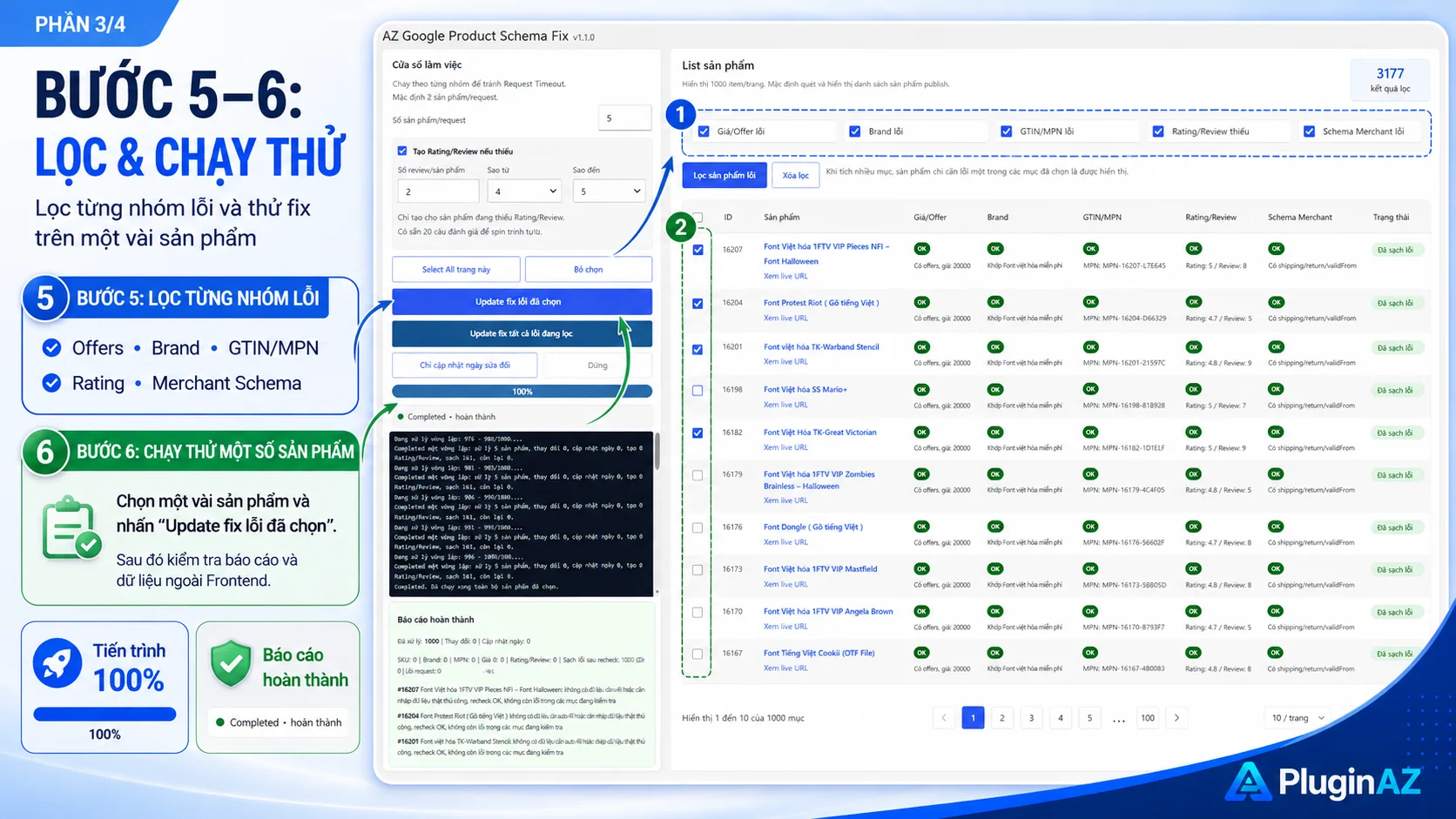This screenshot has width=1456, height=819.
Task: Open Xem live URL for product 16173
Action: [x=785, y=584]
